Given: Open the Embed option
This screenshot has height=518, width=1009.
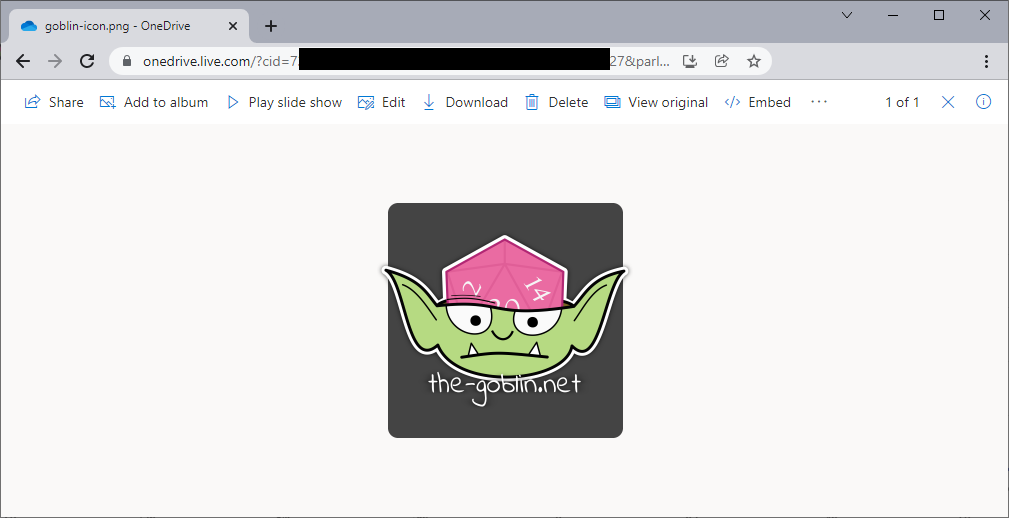Looking at the screenshot, I should (x=757, y=102).
